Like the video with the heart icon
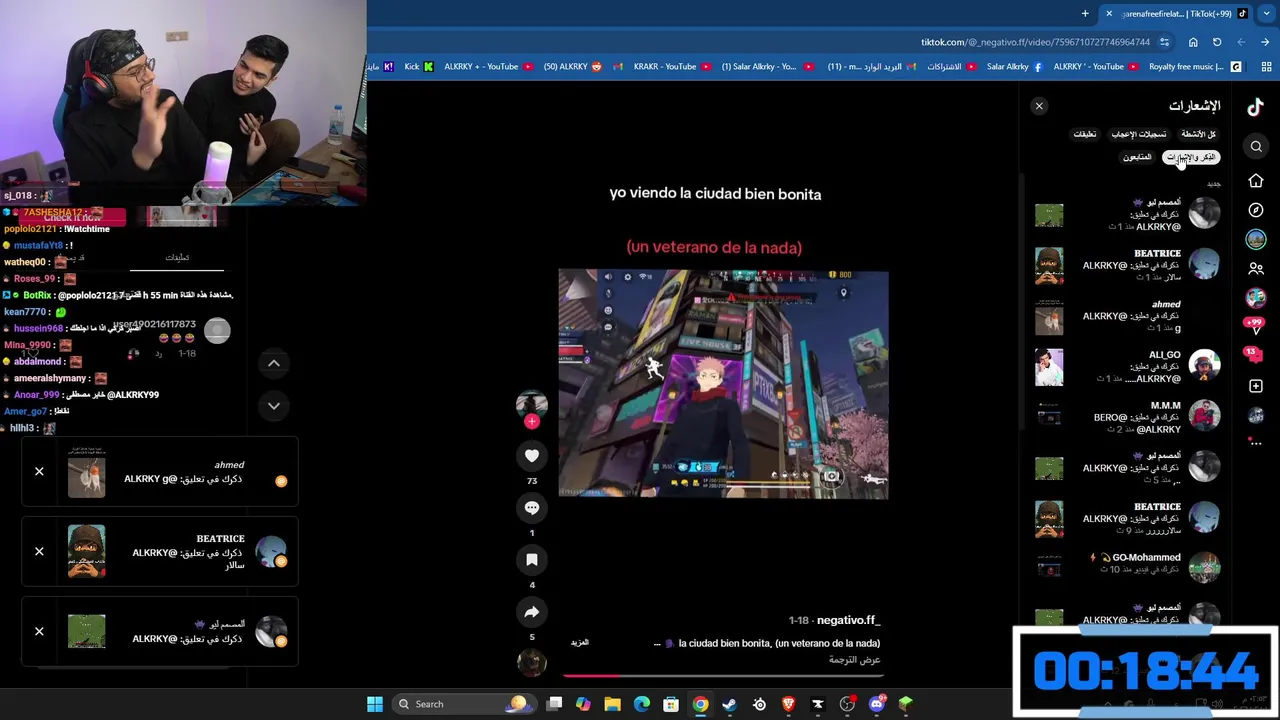1280x720 pixels. coord(531,456)
